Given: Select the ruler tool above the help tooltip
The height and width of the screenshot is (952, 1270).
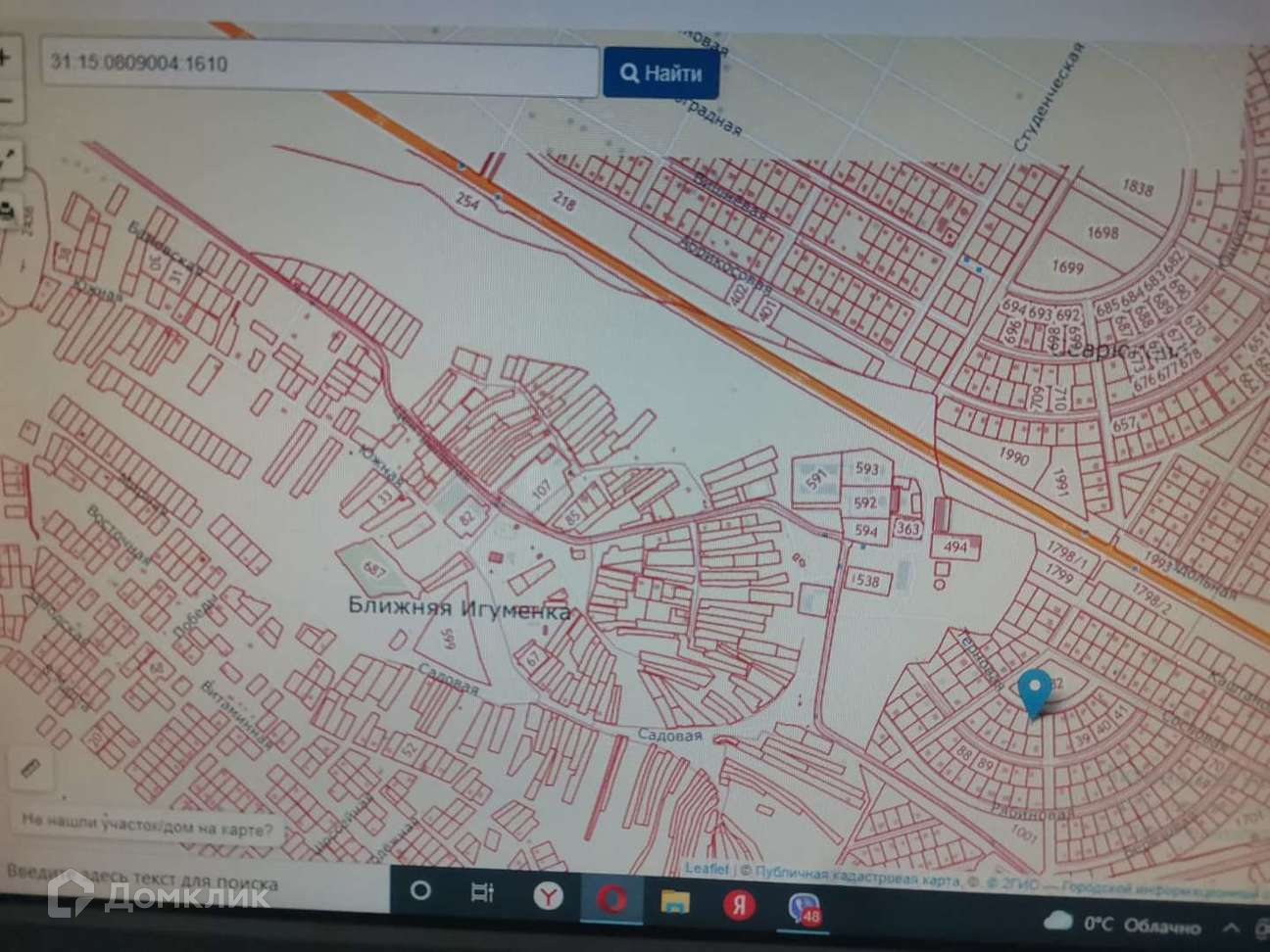Looking at the screenshot, I should click(x=29, y=768).
